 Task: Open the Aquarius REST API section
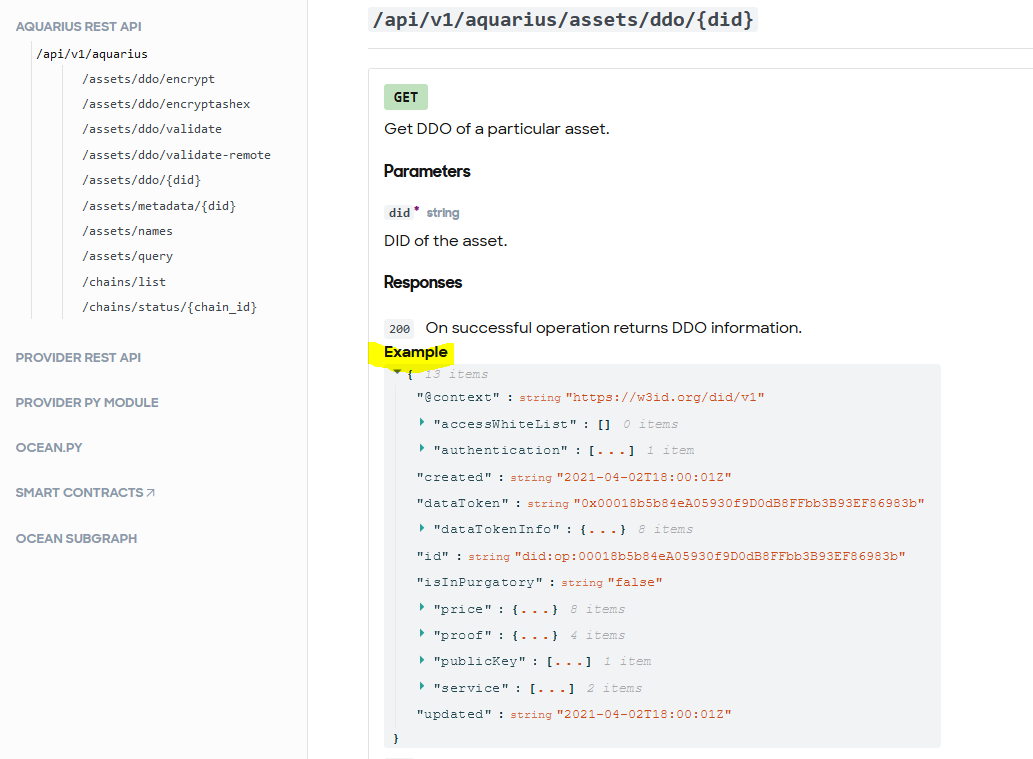point(78,26)
